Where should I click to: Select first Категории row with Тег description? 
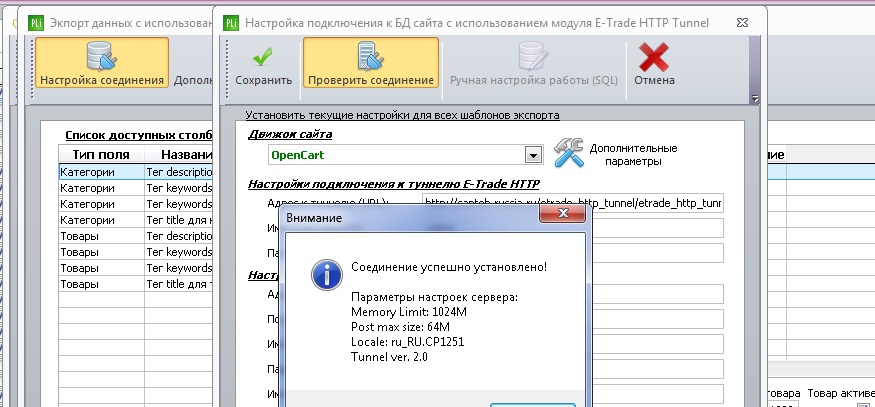click(135, 172)
